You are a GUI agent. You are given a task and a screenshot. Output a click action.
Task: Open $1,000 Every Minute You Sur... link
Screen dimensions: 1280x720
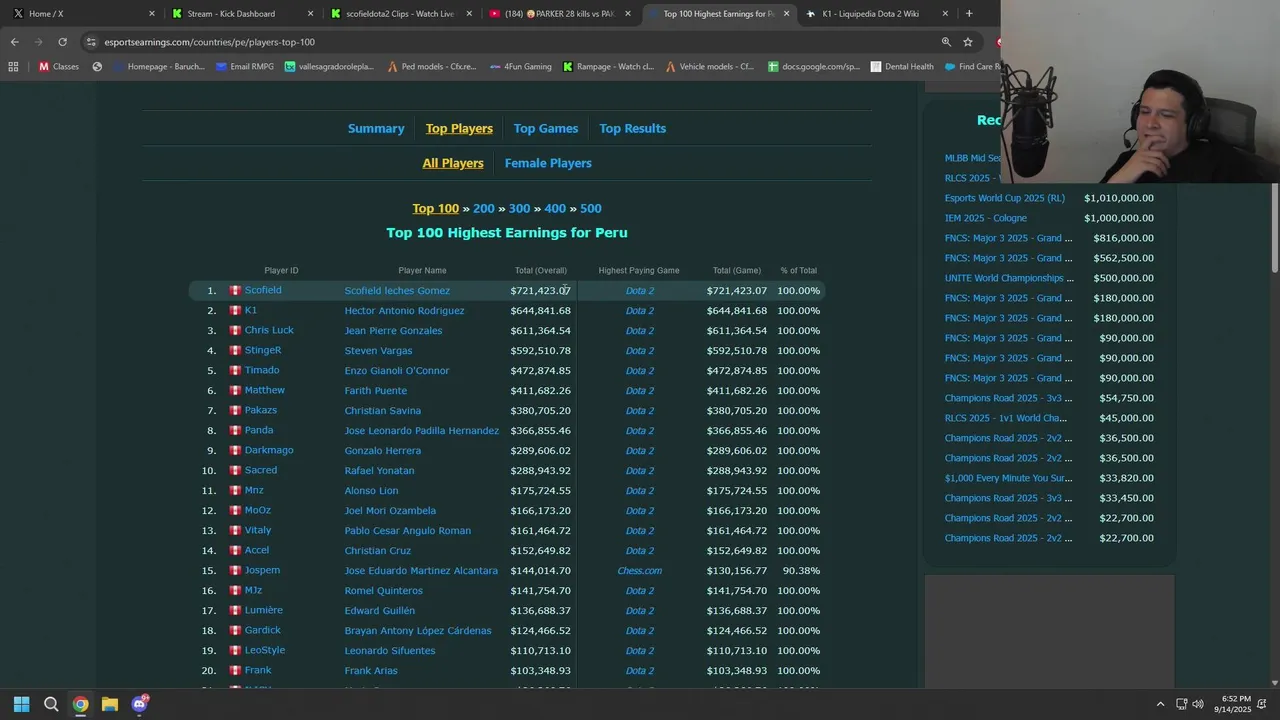point(1008,478)
